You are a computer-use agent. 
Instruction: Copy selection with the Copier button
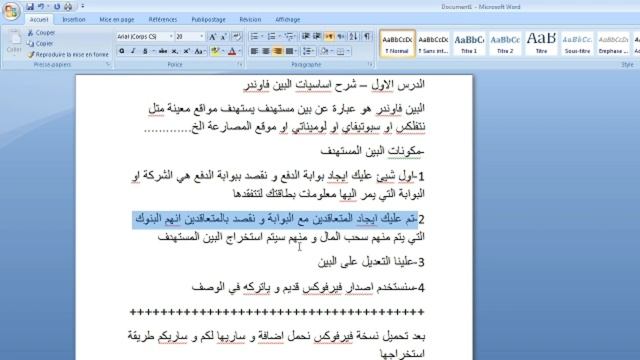click(40, 43)
